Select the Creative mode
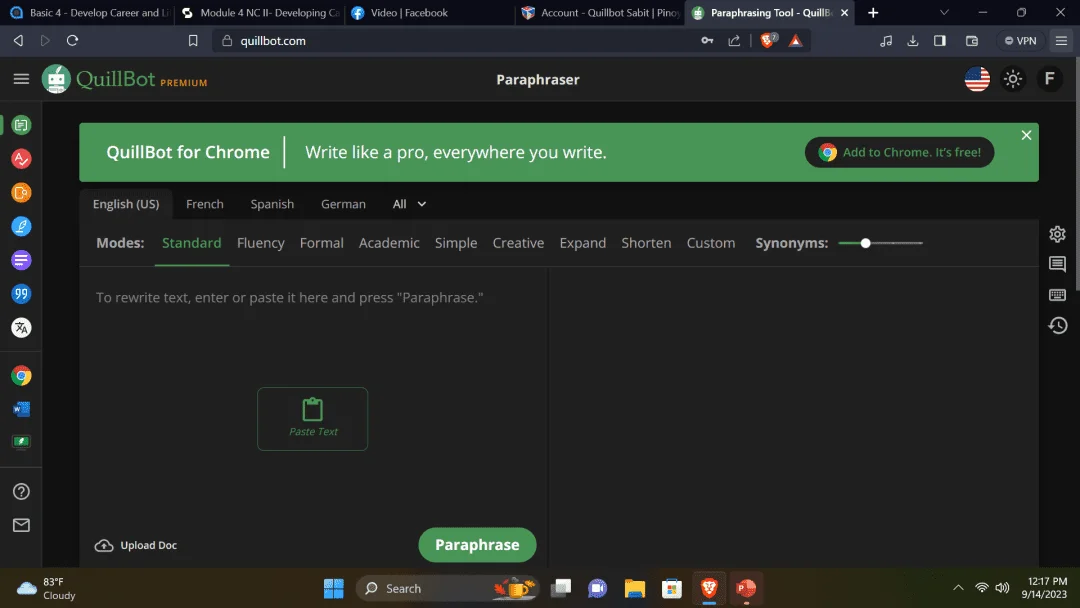The height and width of the screenshot is (608, 1080). click(x=518, y=243)
